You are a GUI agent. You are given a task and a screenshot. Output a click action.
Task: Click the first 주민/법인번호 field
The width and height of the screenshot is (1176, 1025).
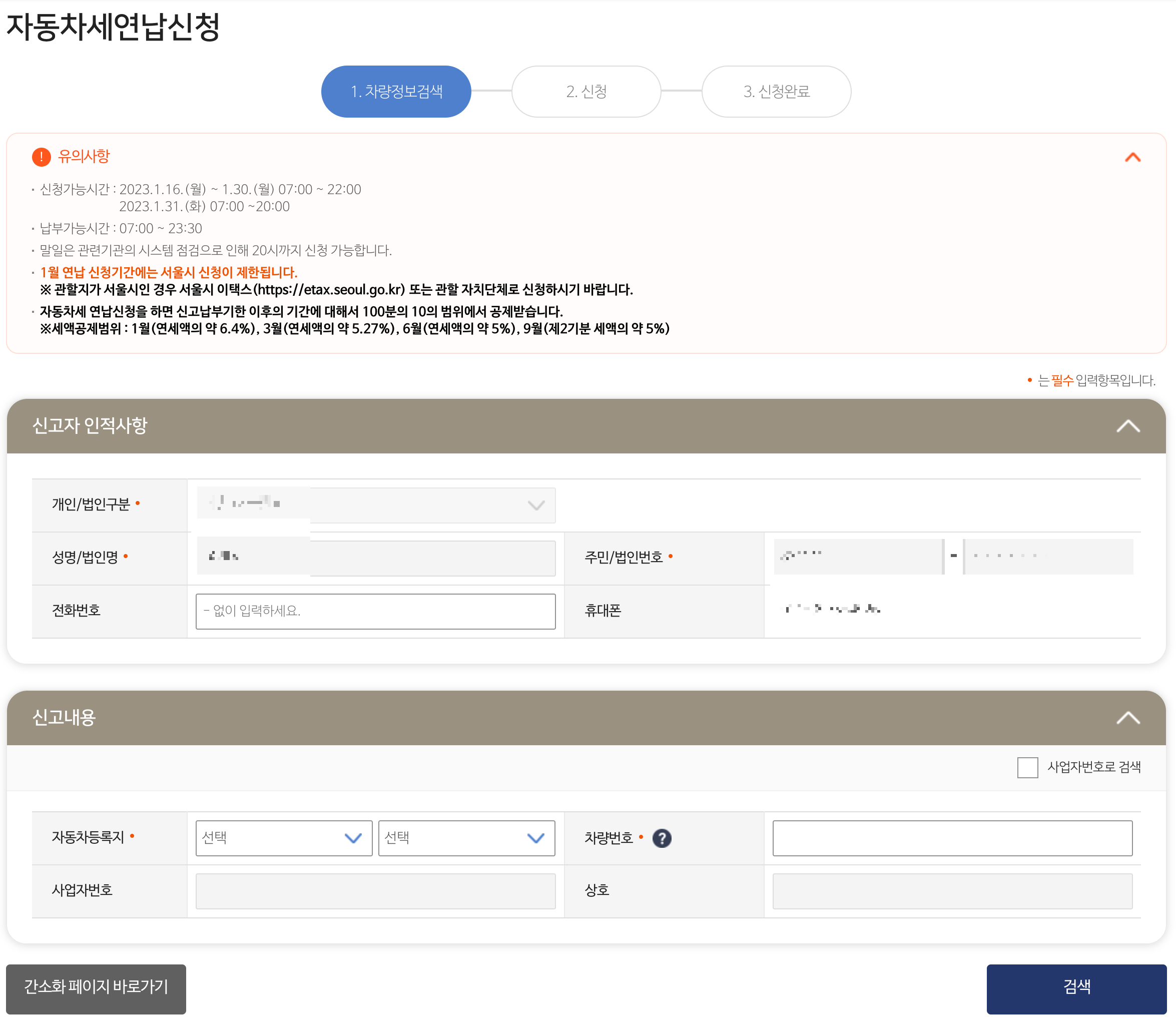pos(857,556)
